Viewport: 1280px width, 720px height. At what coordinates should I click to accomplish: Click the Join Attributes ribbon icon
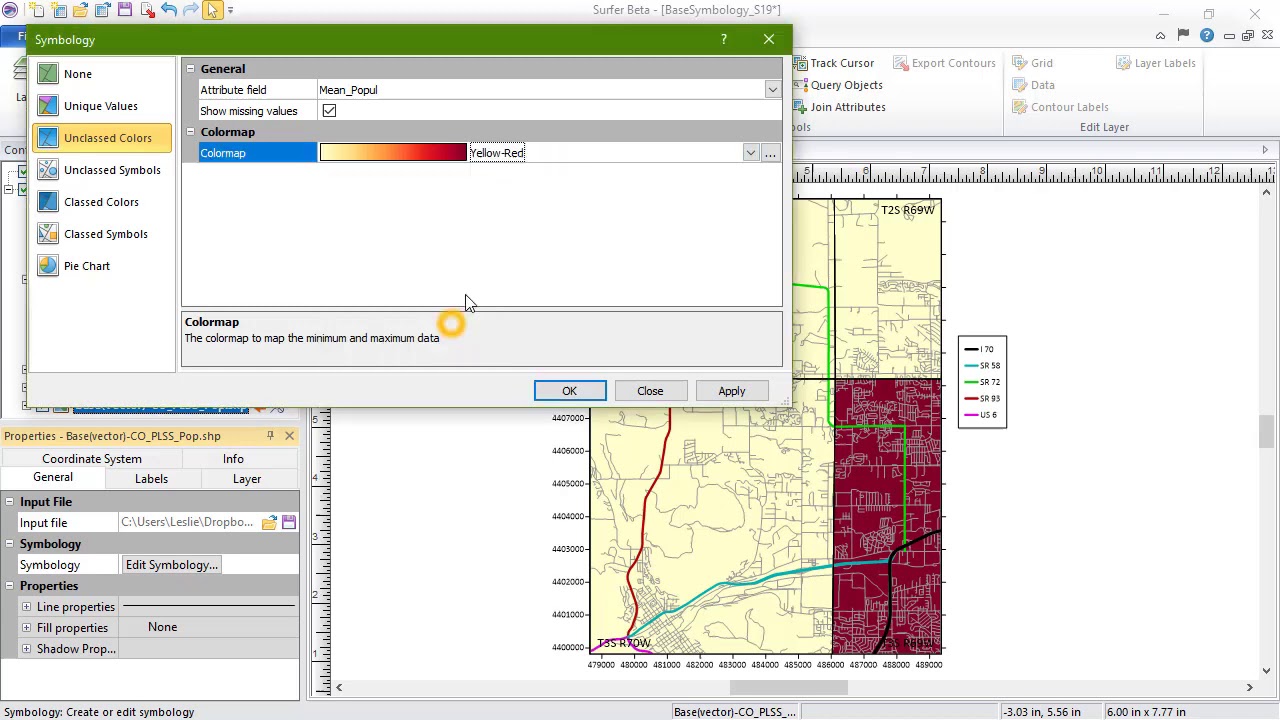tap(801, 107)
